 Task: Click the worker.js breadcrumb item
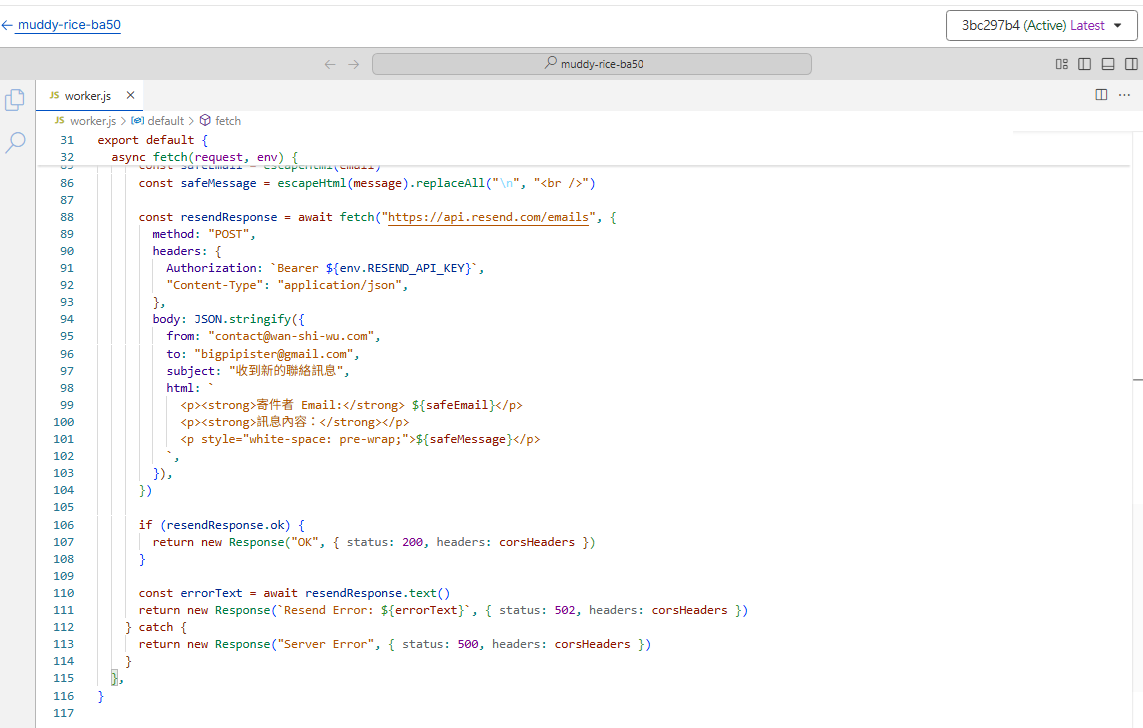pyautogui.click(x=92, y=121)
